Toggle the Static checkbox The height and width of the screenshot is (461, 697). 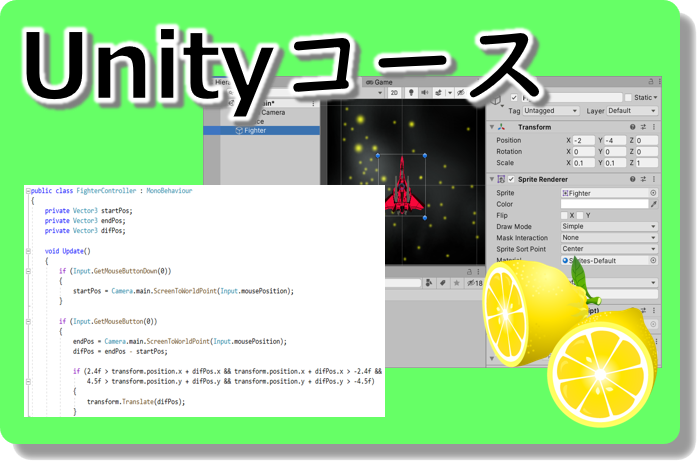click(628, 97)
